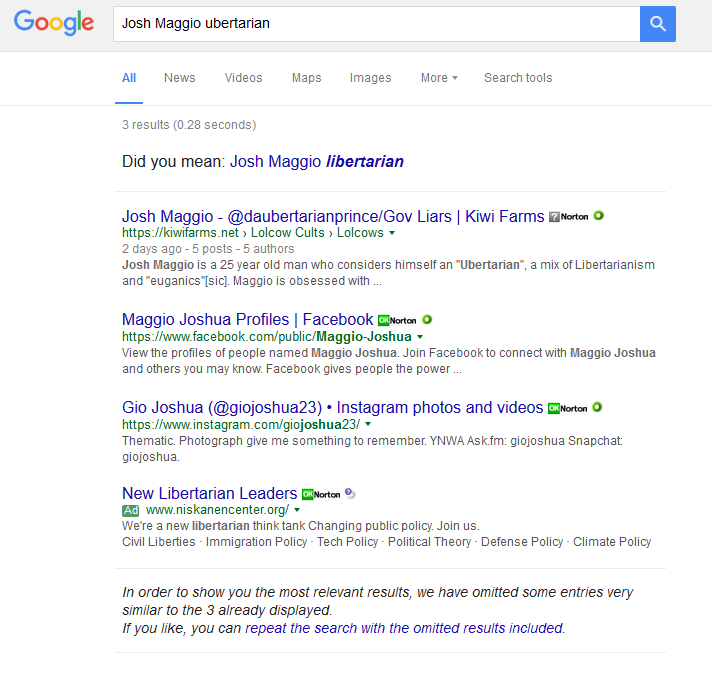Click the search query input field

(x=376, y=24)
